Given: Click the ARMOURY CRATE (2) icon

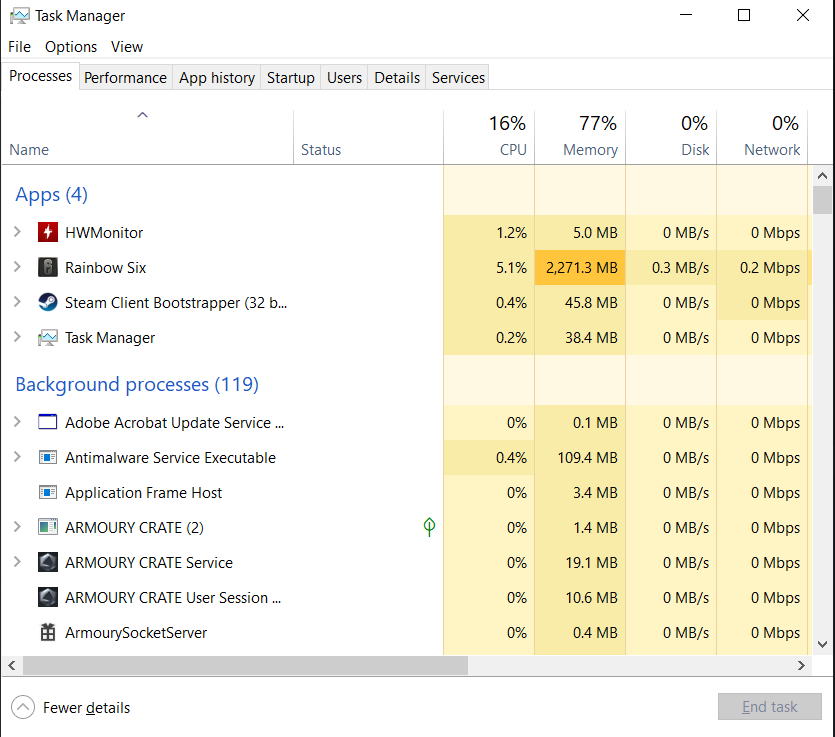Looking at the screenshot, I should coord(48,527).
